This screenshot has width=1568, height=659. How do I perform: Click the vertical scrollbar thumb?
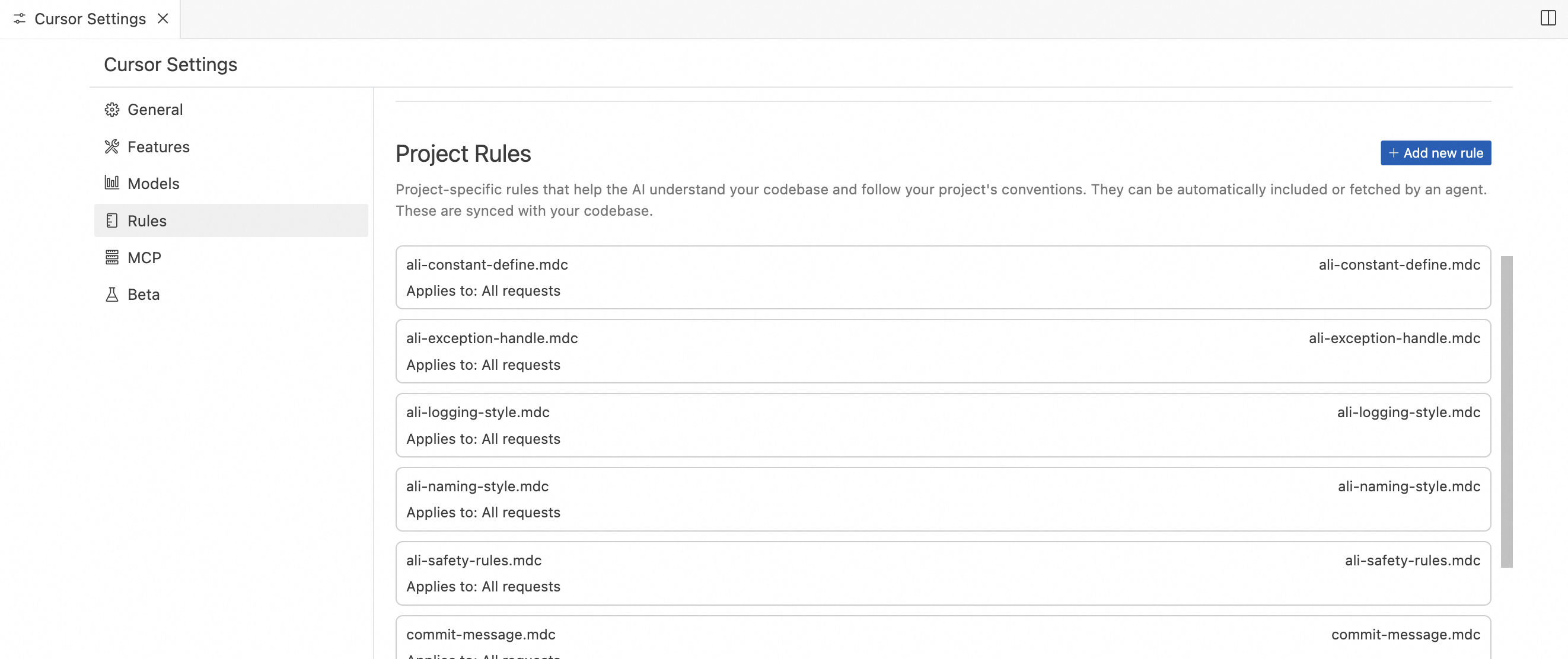[x=1506, y=411]
